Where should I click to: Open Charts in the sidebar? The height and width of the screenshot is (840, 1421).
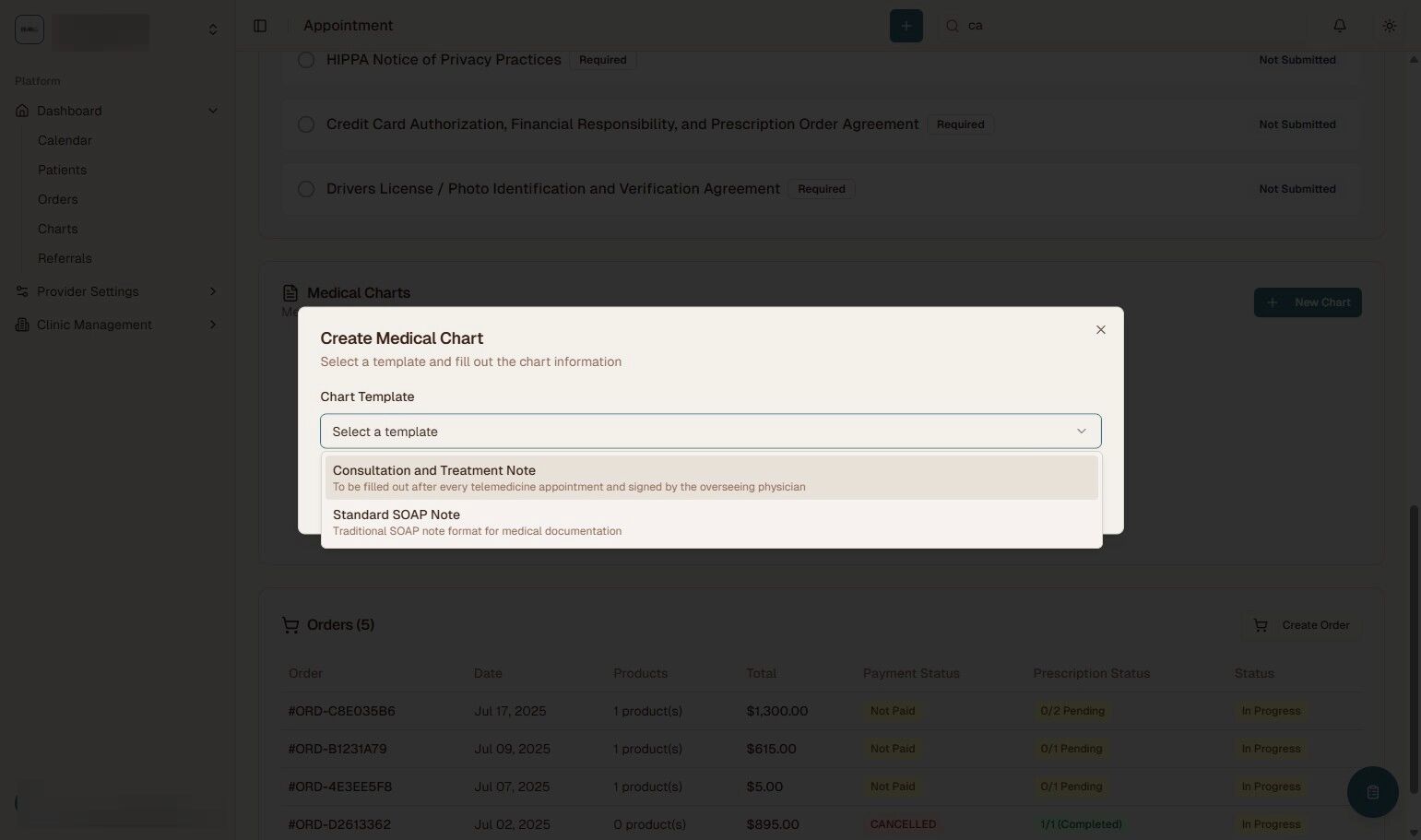[x=57, y=229]
